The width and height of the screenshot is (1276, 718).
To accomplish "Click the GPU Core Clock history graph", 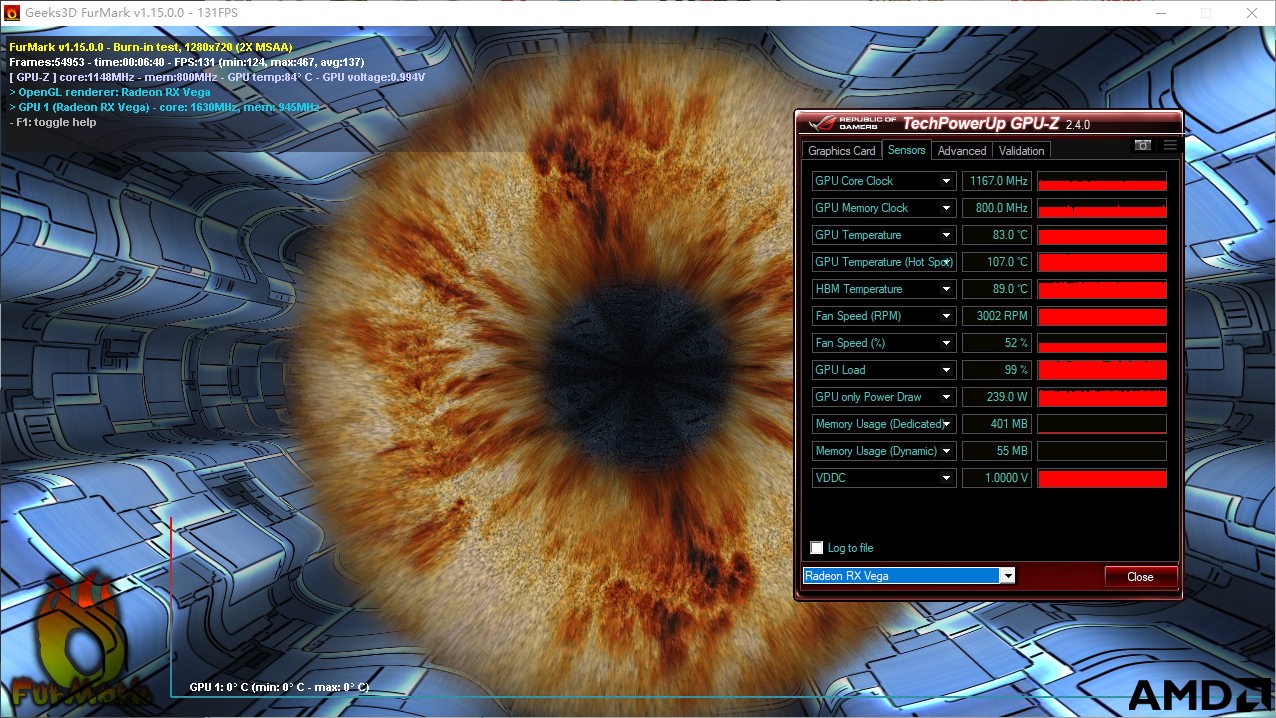I will point(1102,181).
